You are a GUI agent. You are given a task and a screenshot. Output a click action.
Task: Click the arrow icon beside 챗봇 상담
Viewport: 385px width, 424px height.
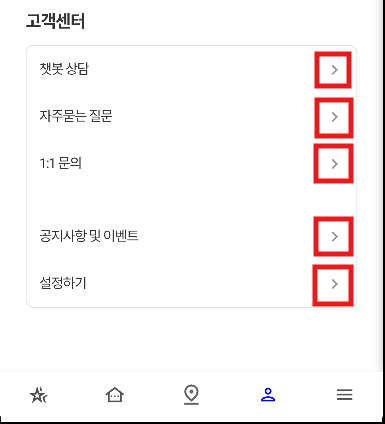(x=335, y=70)
